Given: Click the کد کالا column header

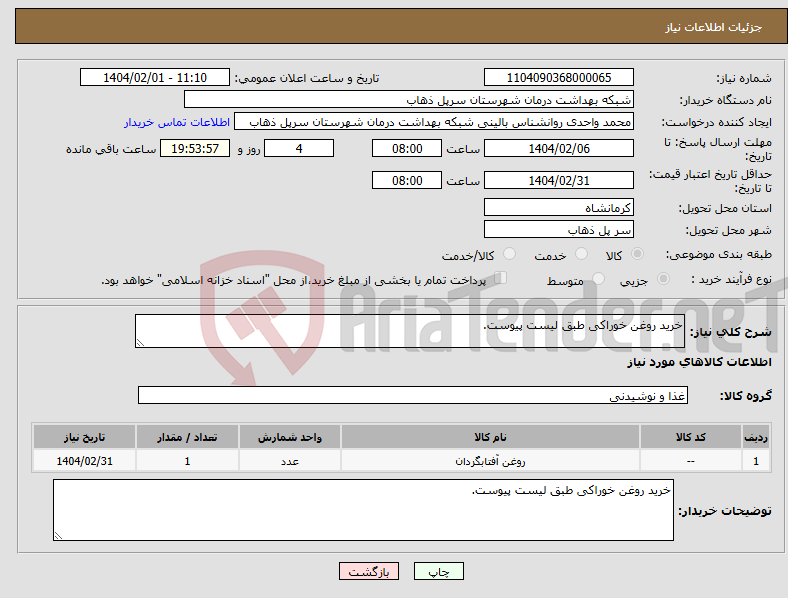Looking at the screenshot, I should pos(691,437).
